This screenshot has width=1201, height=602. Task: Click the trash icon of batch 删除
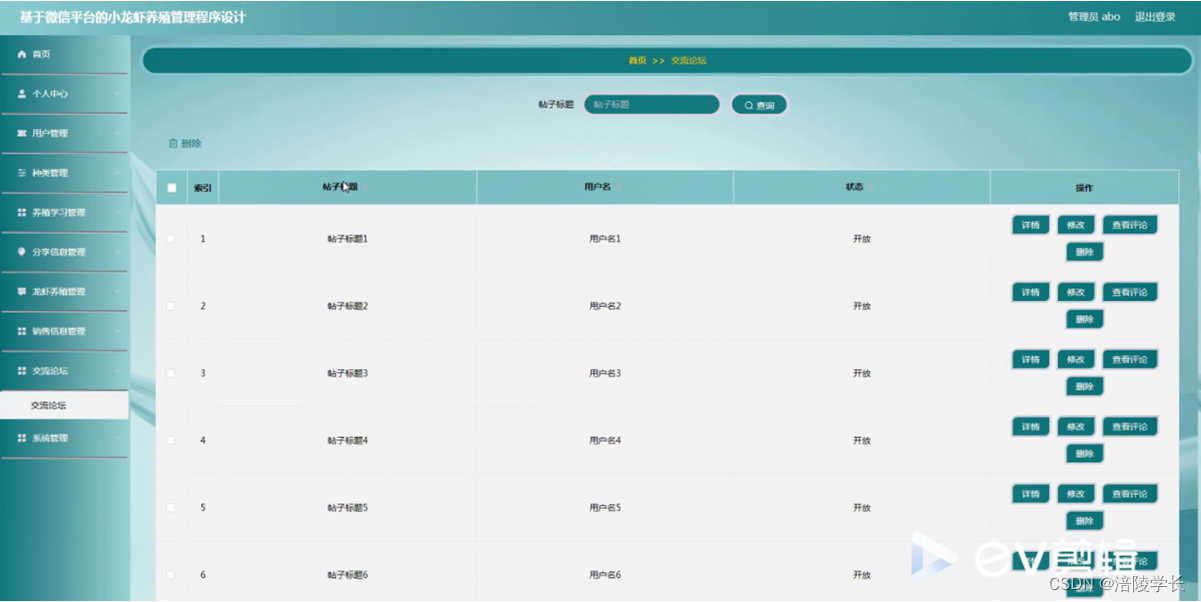[173, 144]
